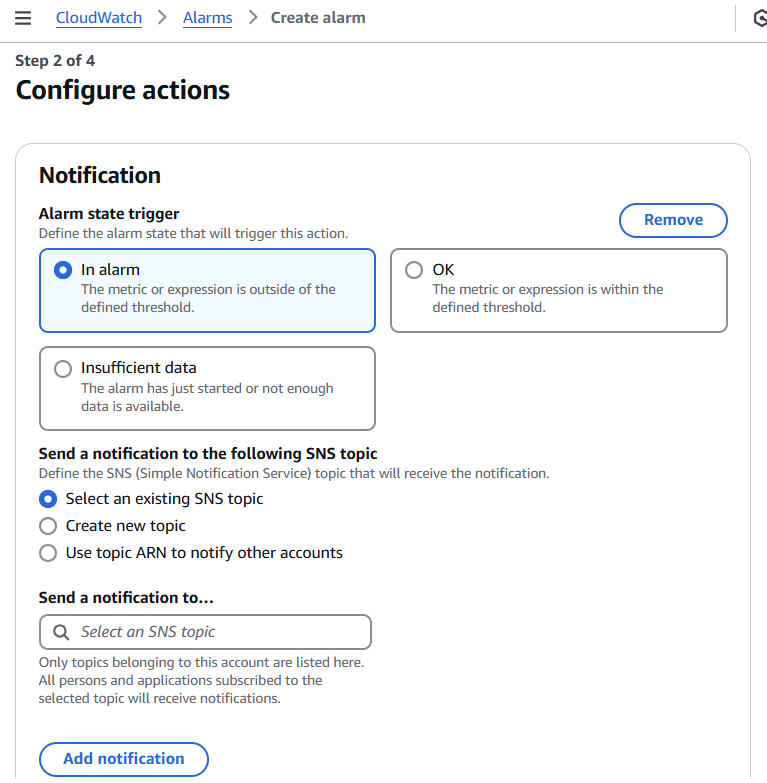Pick Use topic ARN to notify other accounts
The image size is (767, 783).
(x=48, y=553)
